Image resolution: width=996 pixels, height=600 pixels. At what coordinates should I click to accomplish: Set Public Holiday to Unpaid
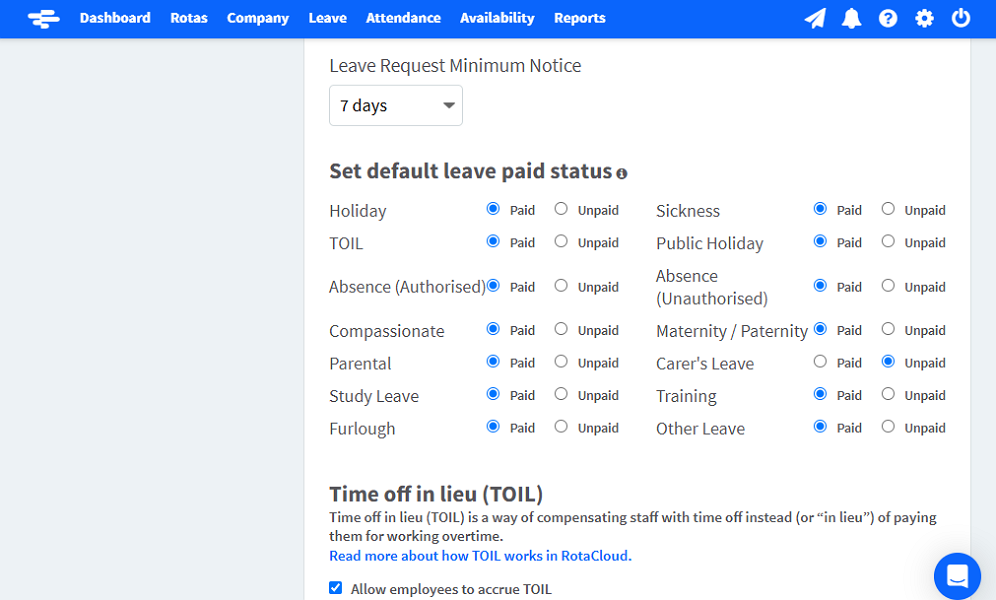click(x=888, y=241)
